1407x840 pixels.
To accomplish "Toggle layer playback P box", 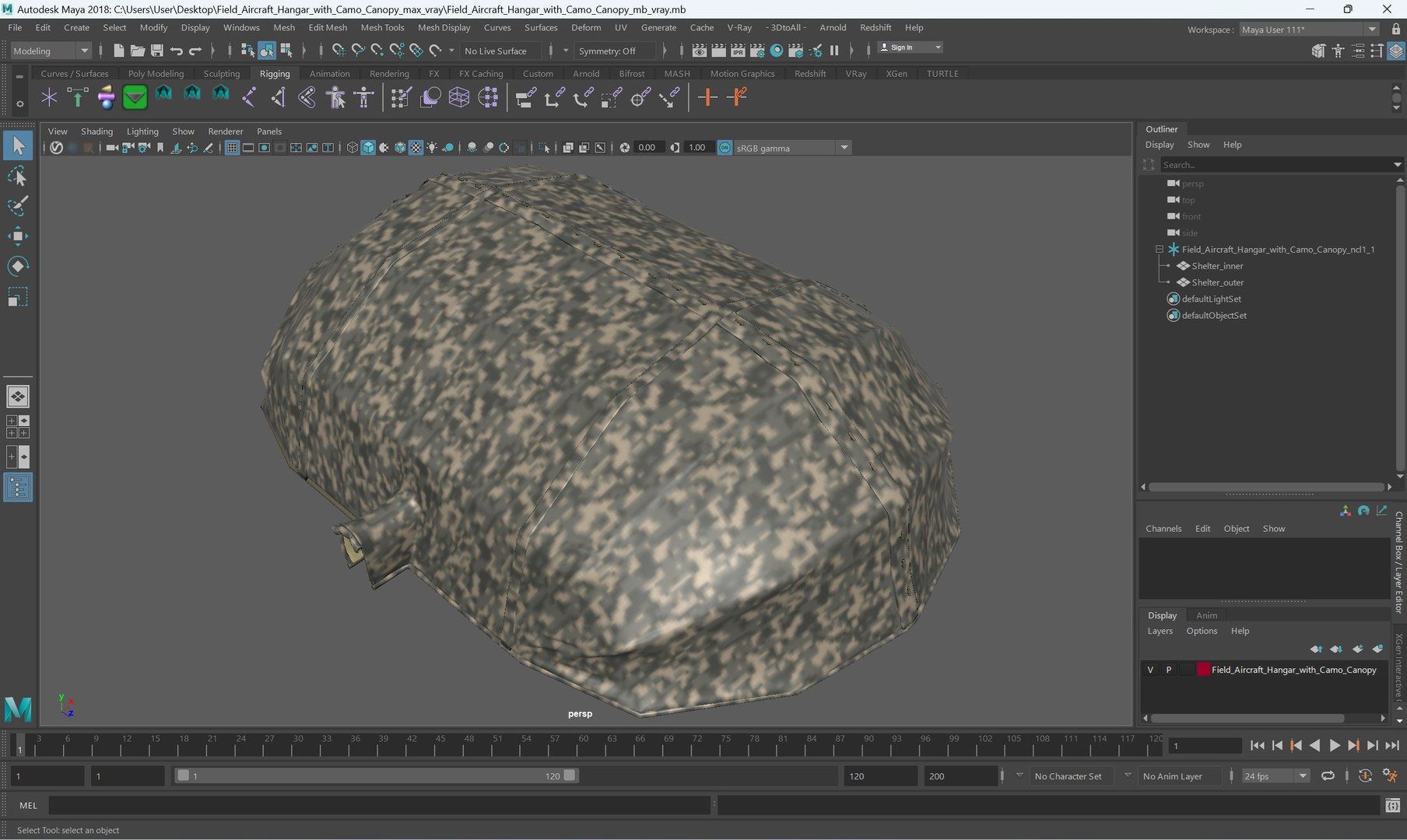I will [1168, 670].
